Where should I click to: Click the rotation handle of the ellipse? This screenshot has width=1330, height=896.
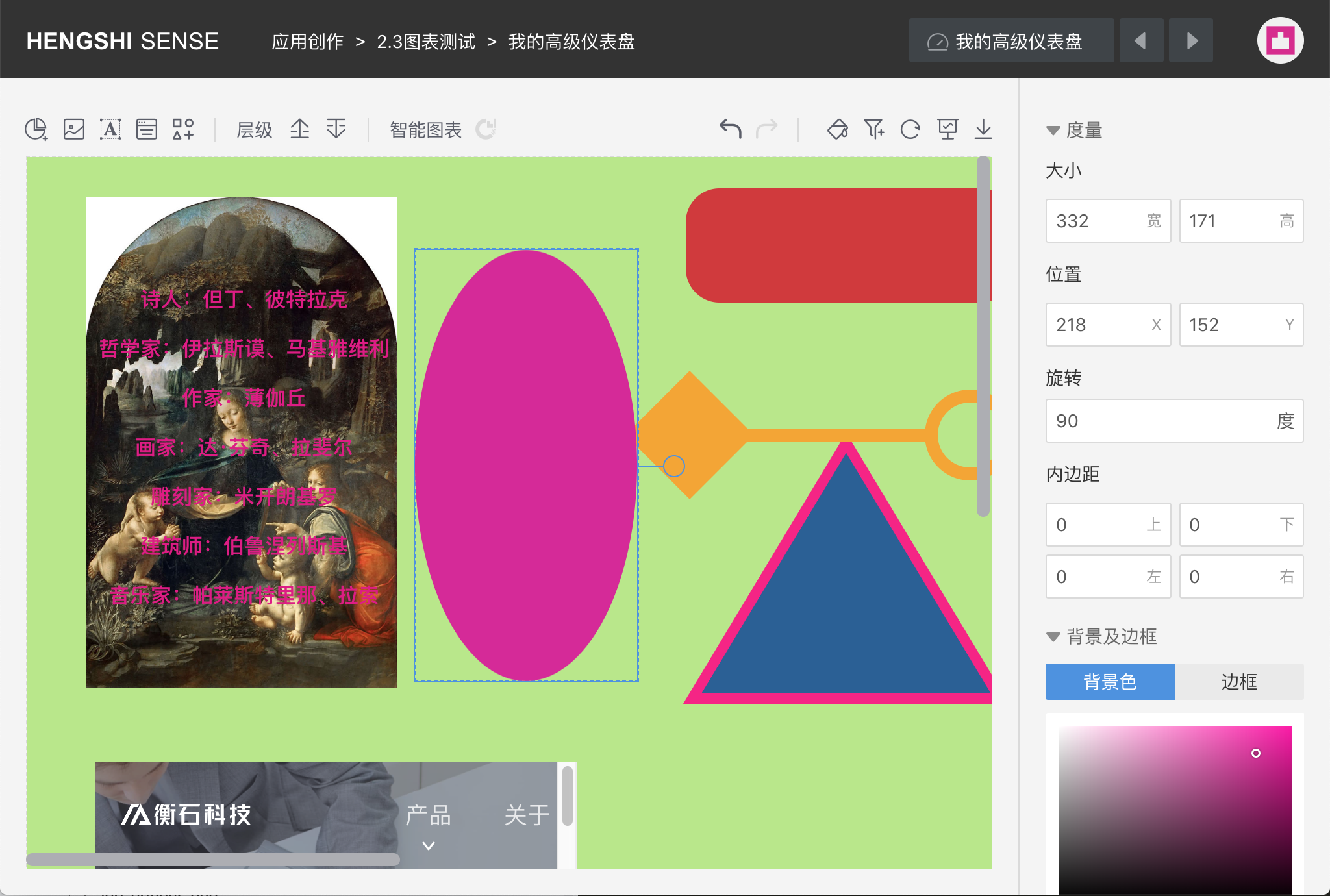click(674, 466)
